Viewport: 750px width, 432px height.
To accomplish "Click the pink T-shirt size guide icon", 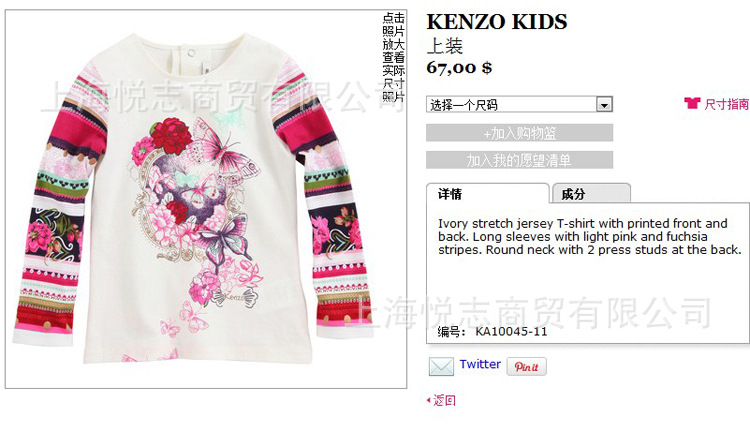I will (692, 103).
